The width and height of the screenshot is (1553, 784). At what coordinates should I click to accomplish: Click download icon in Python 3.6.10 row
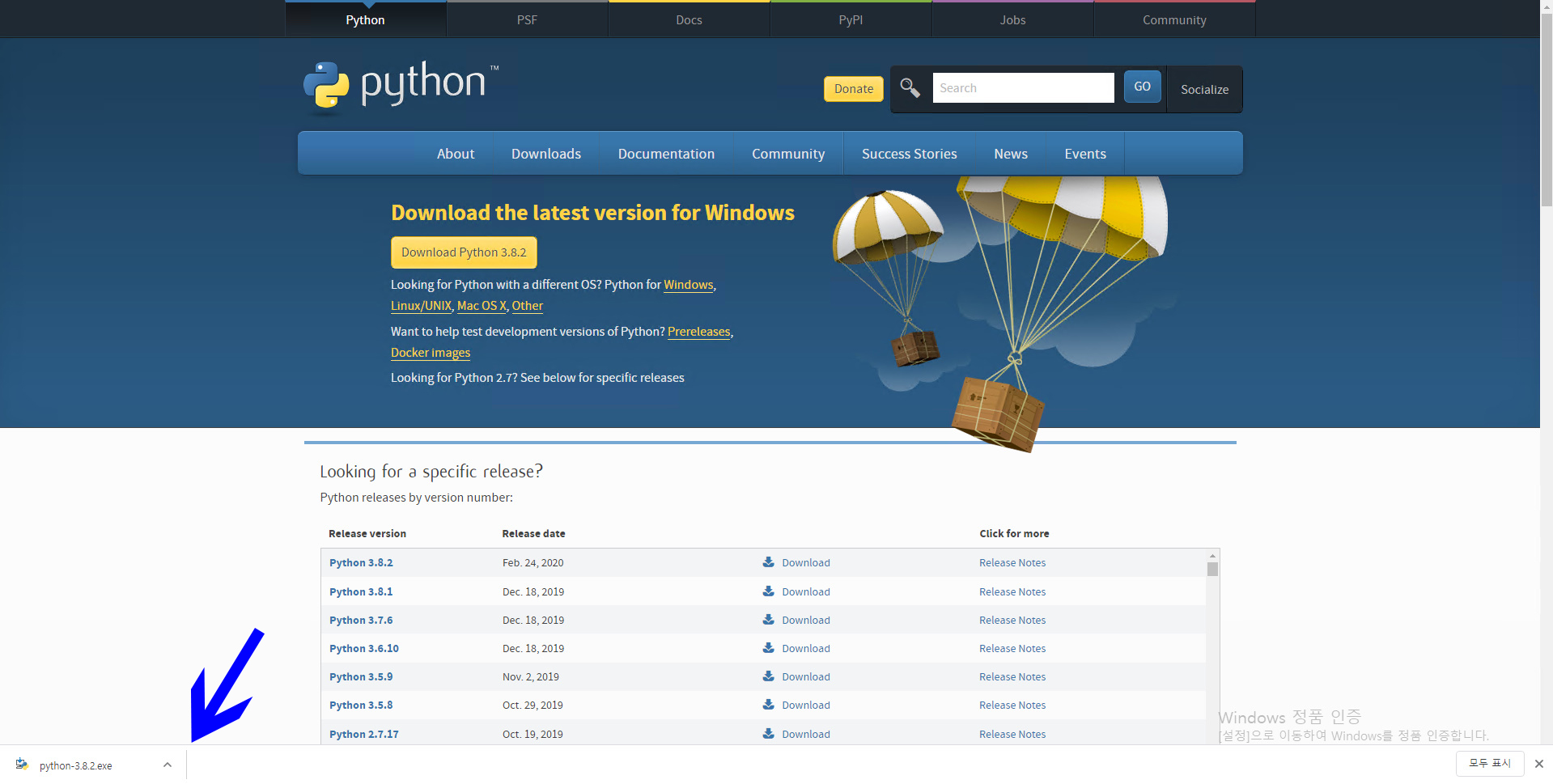pos(769,648)
